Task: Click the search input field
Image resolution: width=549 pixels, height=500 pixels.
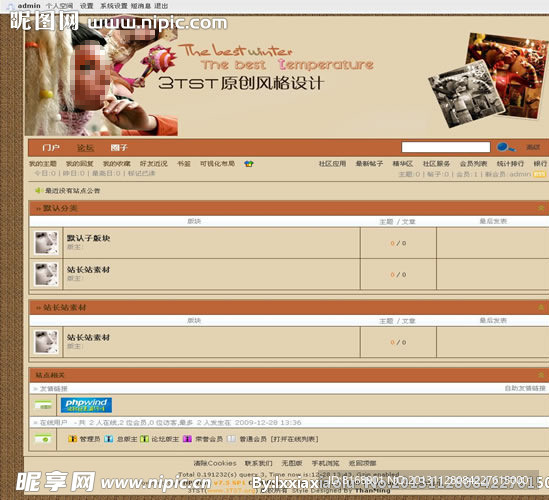Action: 446,147
